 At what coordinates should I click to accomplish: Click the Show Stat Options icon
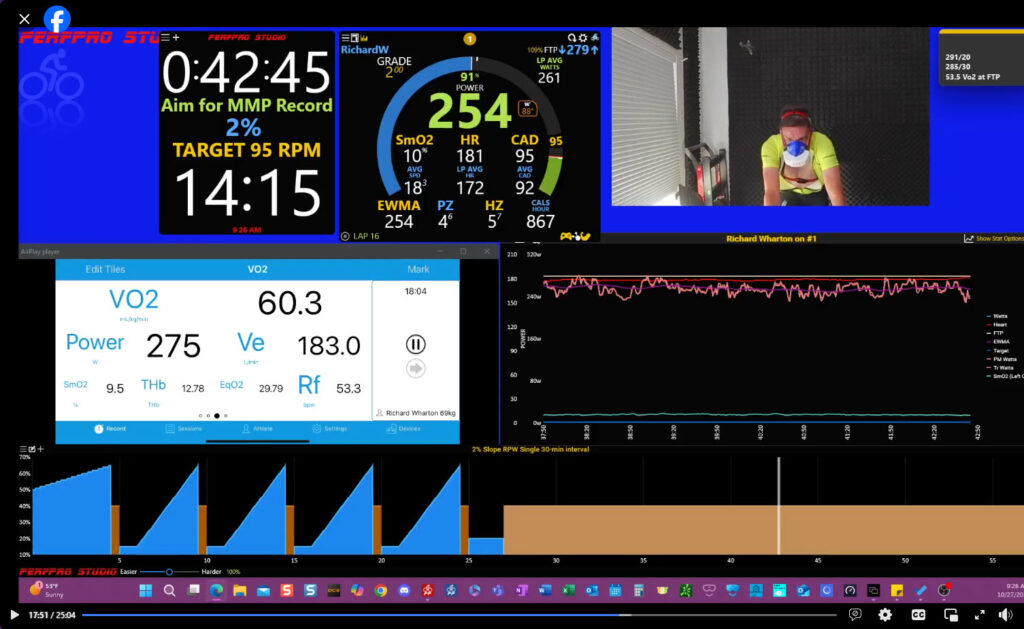pos(968,238)
